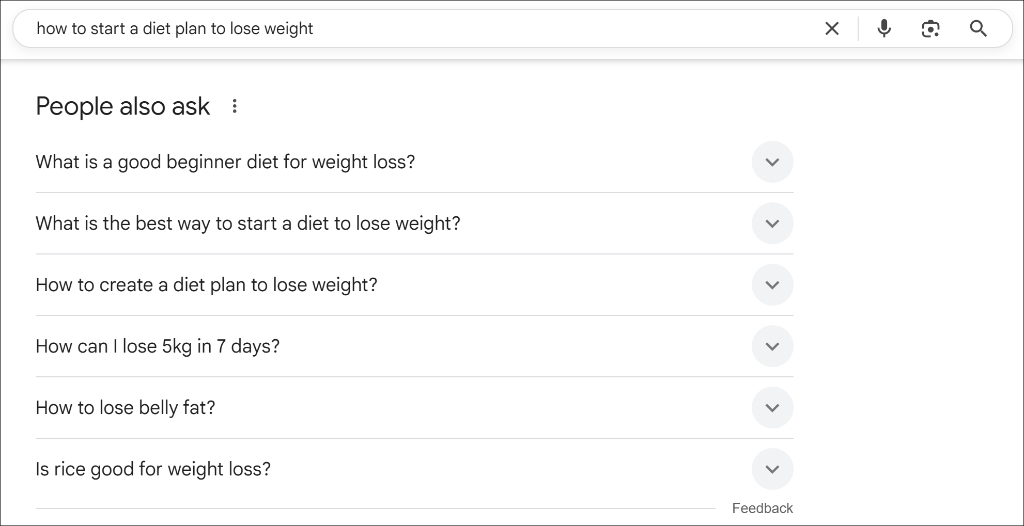Expand the rice good for weight loss chevron
The width and height of the screenshot is (1024, 526).
[x=773, y=469]
